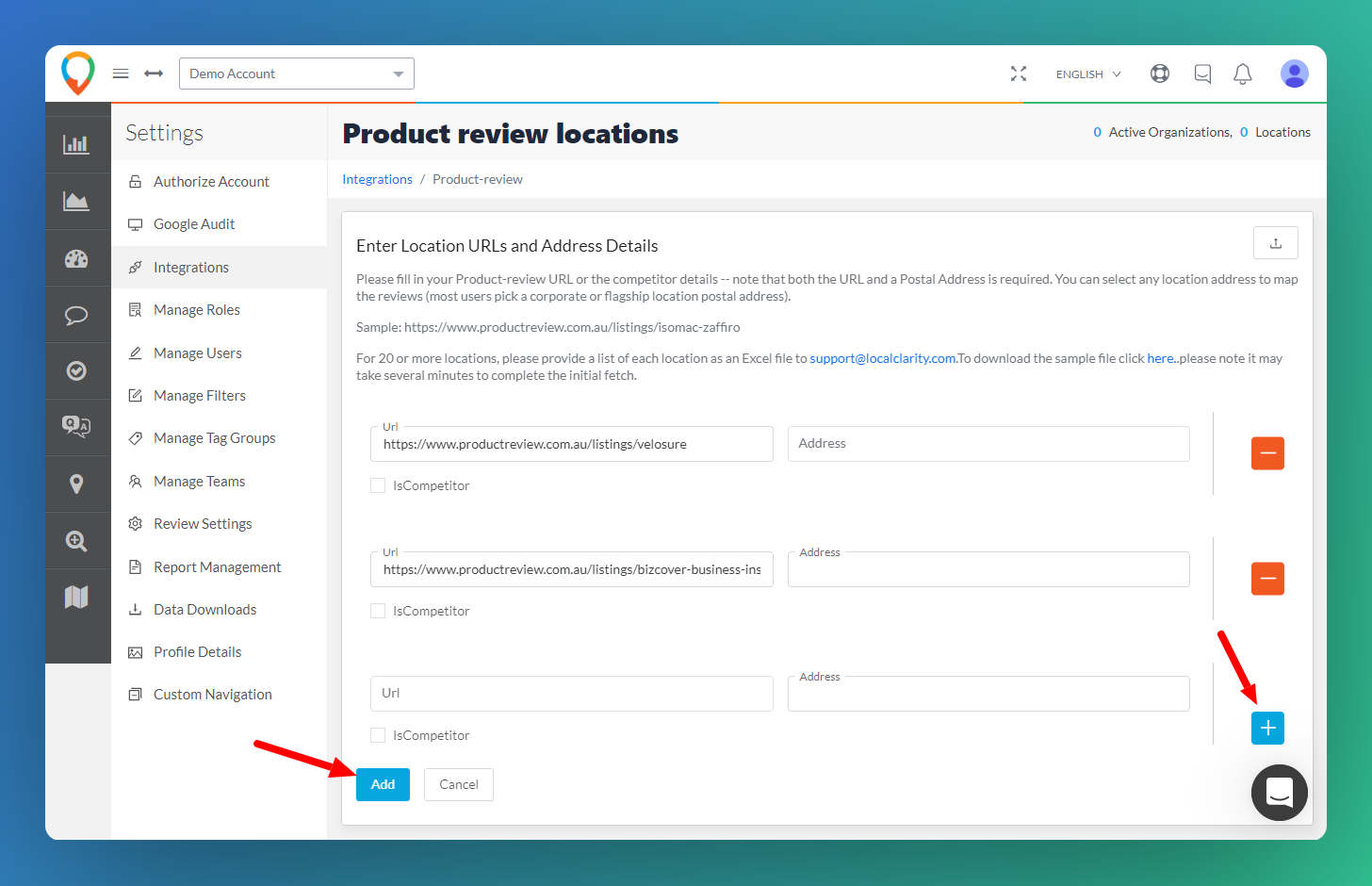Click the blue Add button

[x=383, y=784]
